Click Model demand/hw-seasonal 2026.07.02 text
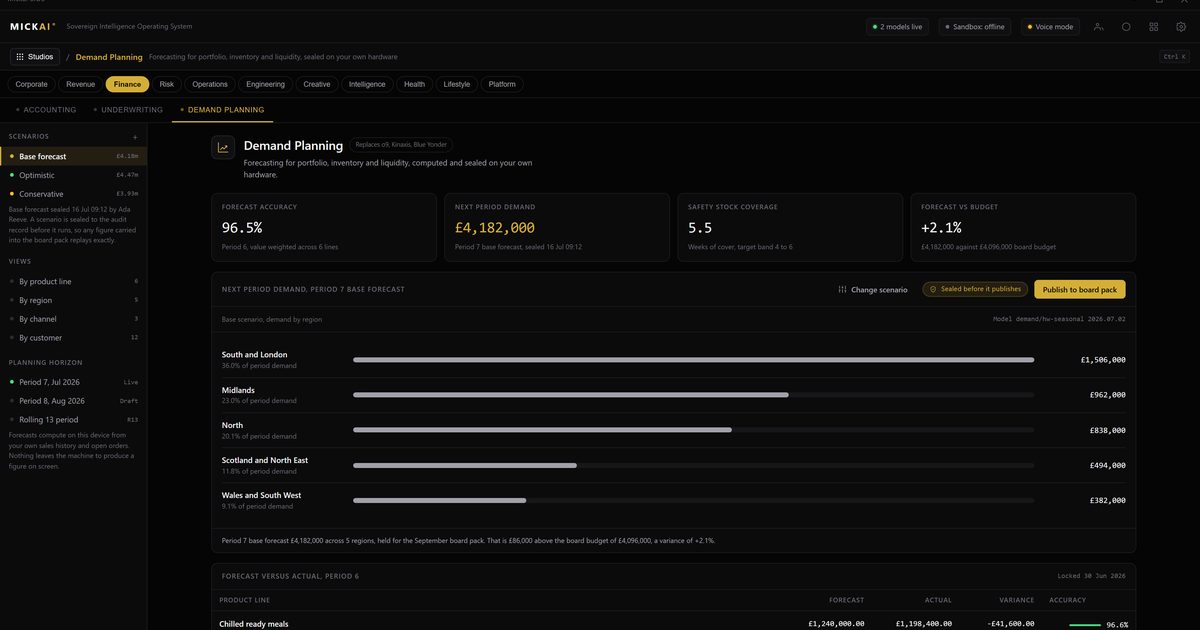Screen dimensions: 1200x630 click(1059, 319)
